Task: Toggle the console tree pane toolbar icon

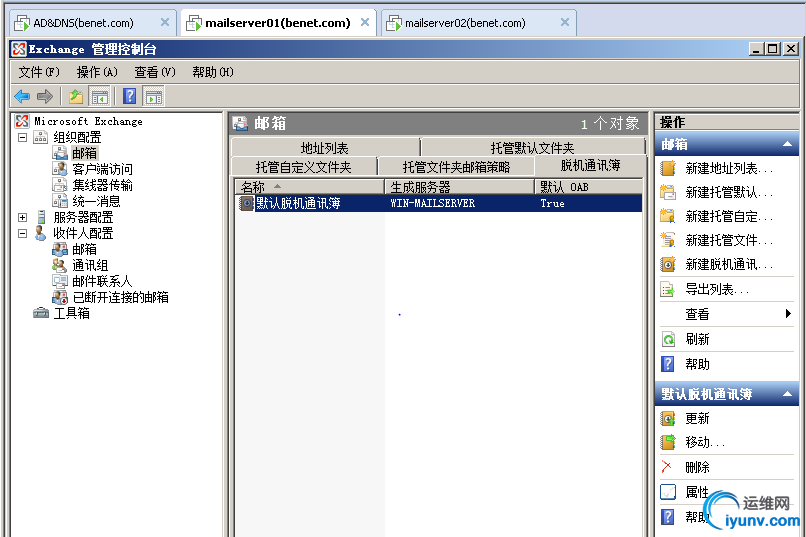Action: [99, 96]
